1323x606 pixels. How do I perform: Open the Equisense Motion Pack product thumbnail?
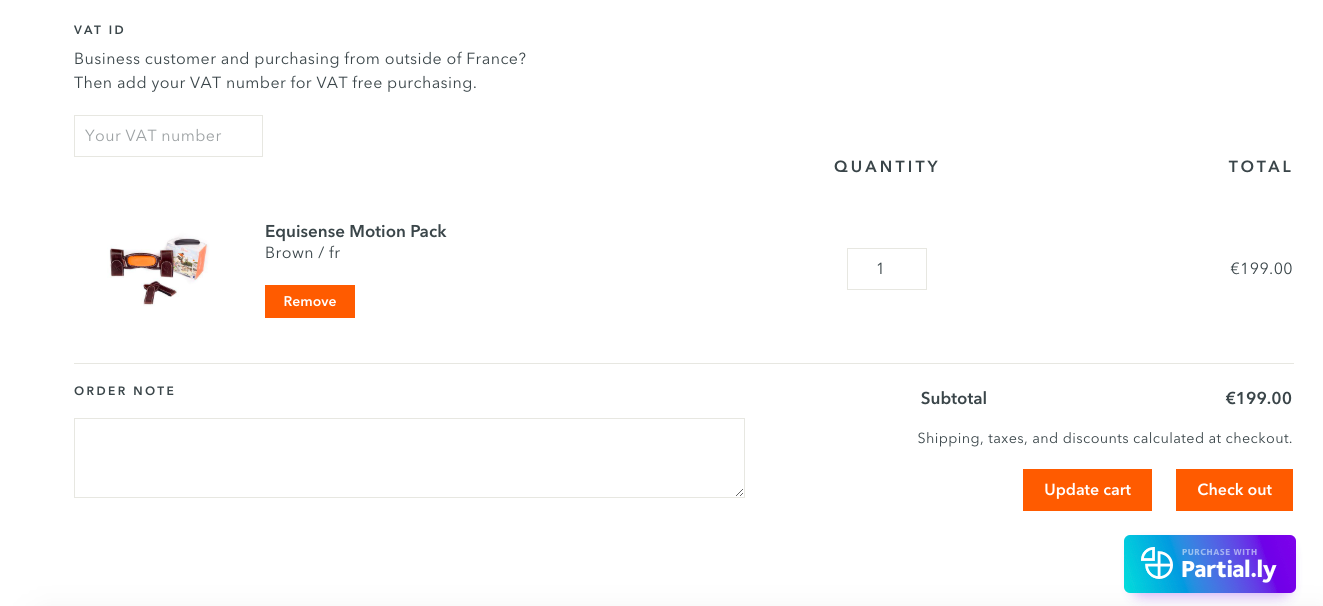click(x=158, y=269)
